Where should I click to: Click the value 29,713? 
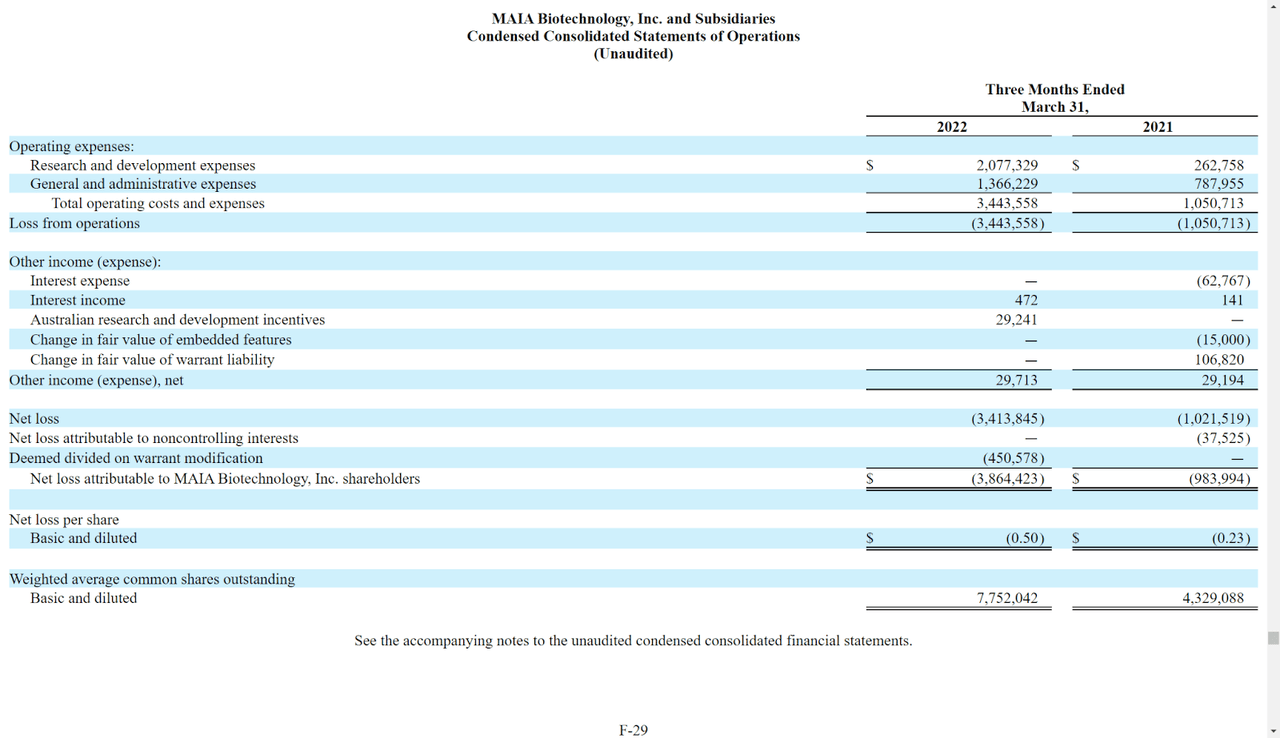[1016, 381]
